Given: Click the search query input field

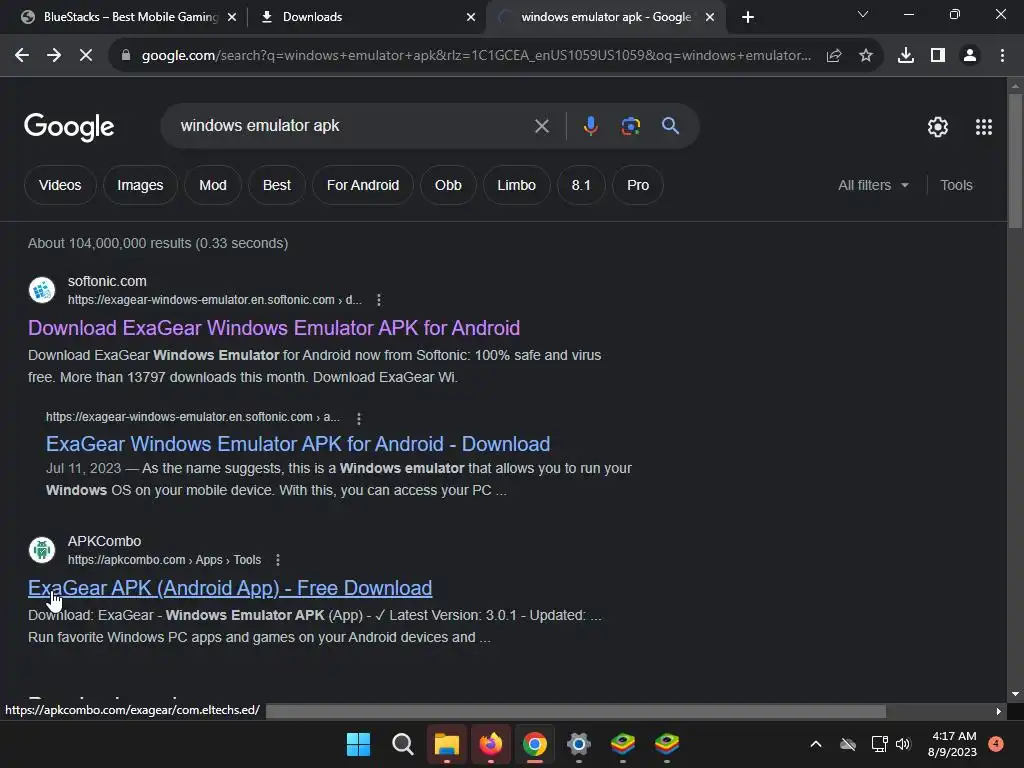Looking at the screenshot, I should tap(353, 126).
